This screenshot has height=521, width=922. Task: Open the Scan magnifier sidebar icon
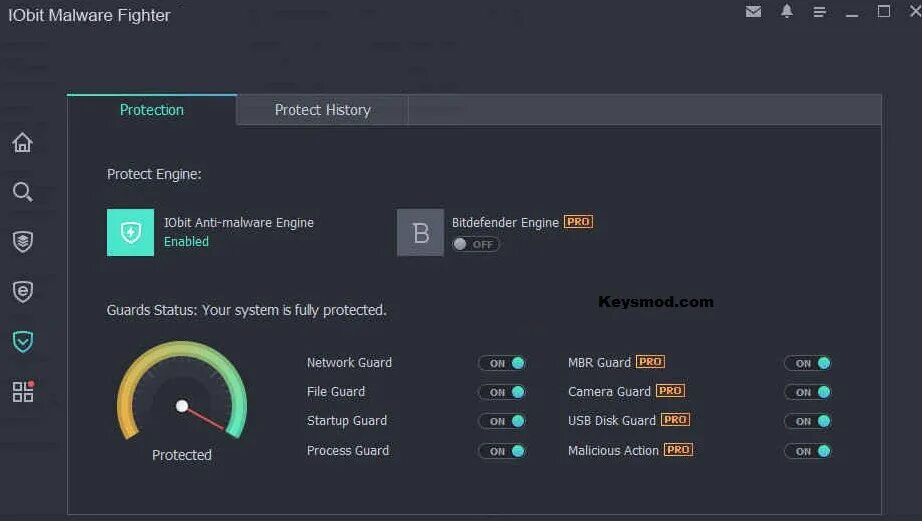click(x=22, y=192)
